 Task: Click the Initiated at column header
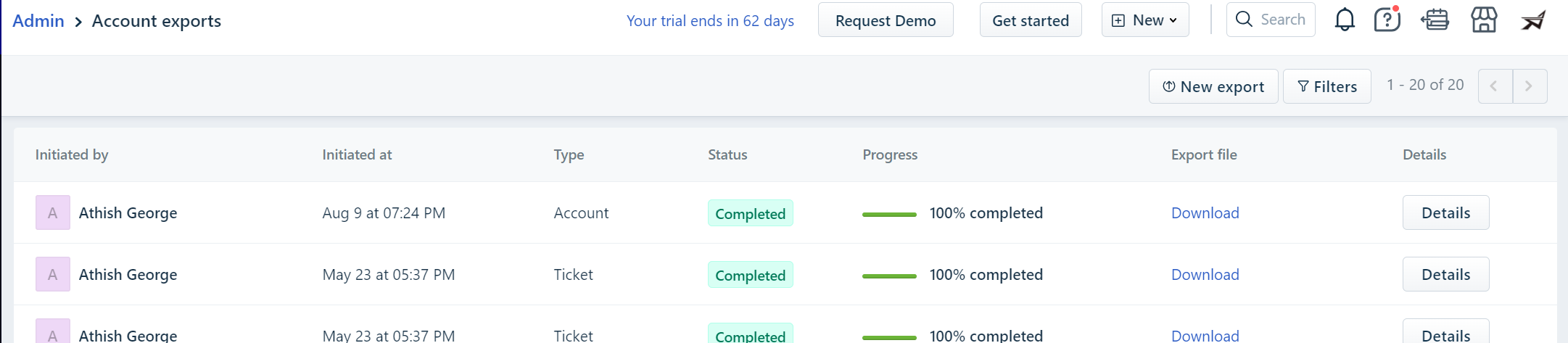point(357,154)
